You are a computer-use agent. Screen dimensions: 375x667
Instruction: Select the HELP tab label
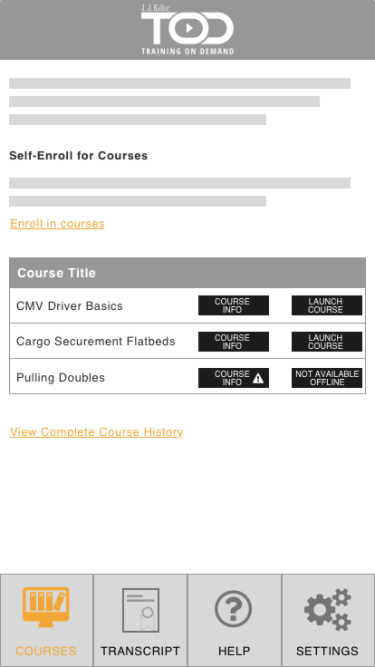[x=234, y=651]
